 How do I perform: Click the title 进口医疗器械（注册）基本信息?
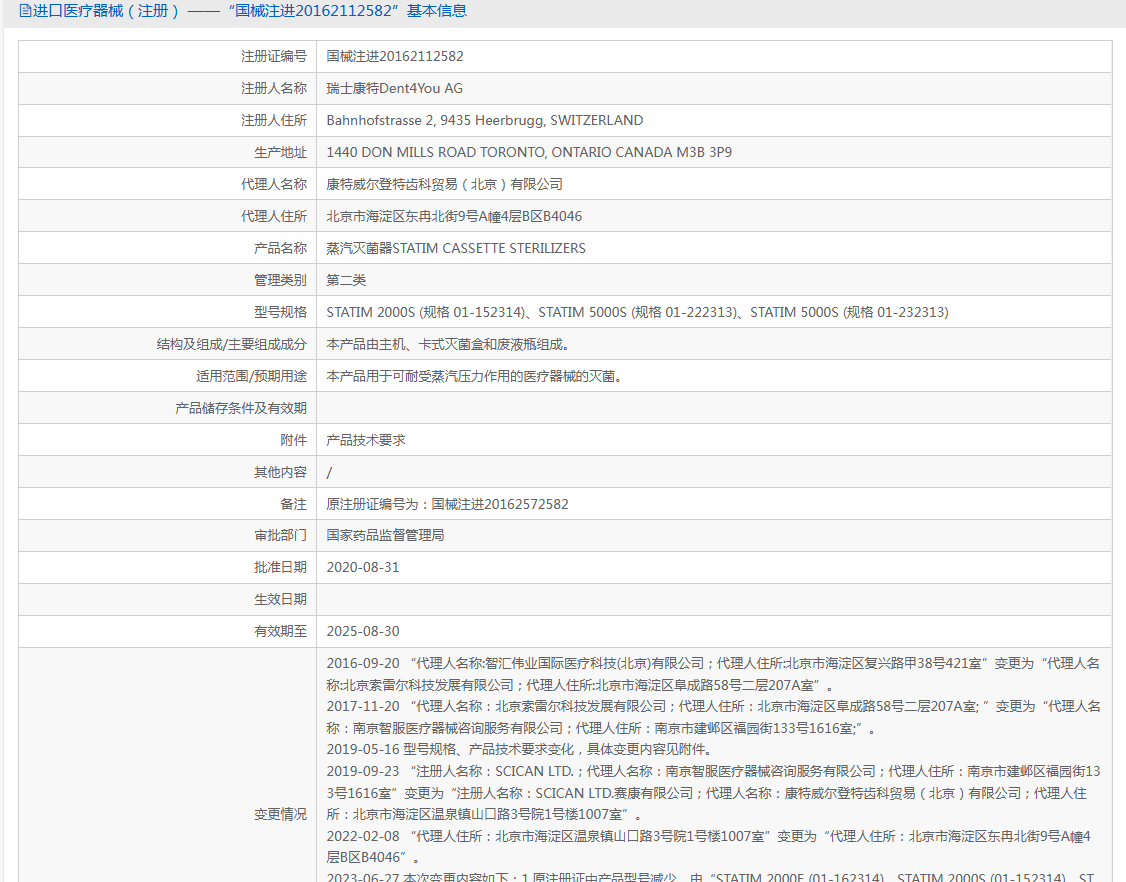[249, 11]
